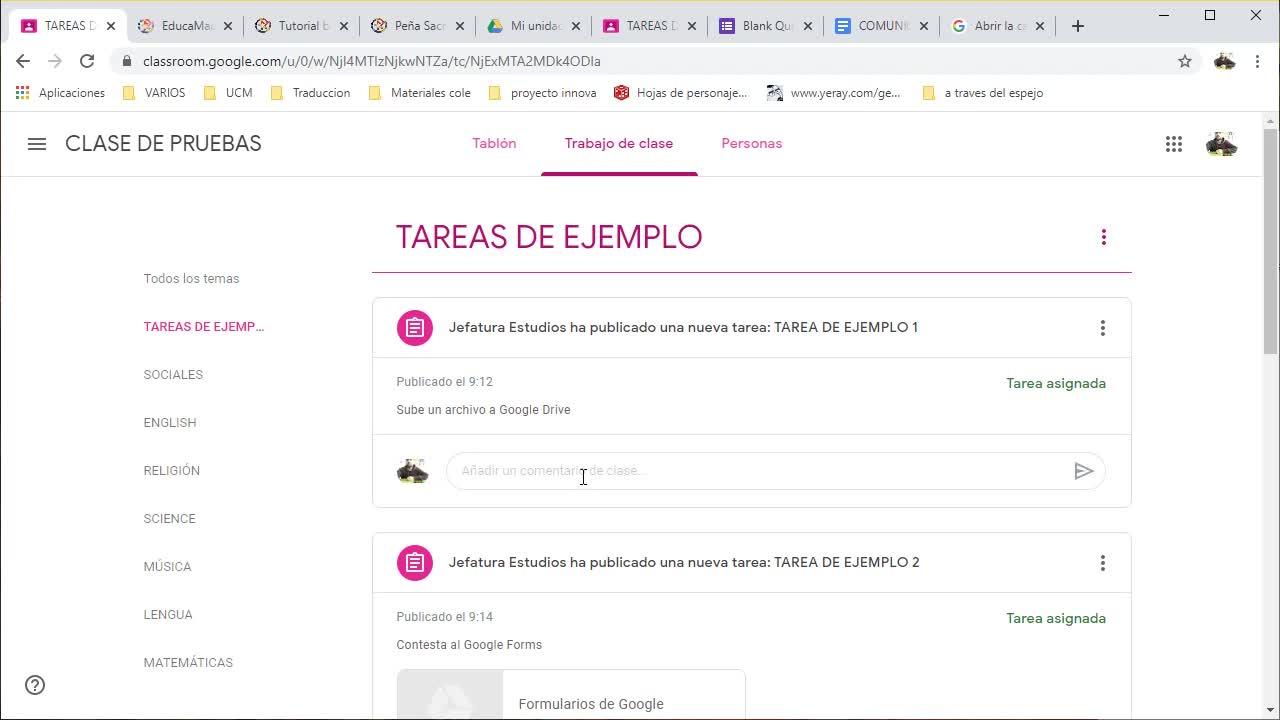Image resolution: width=1280 pixels, height=720 pixels.
Task: Open the UCM bookmarks folder
Action: pos(228,93)
